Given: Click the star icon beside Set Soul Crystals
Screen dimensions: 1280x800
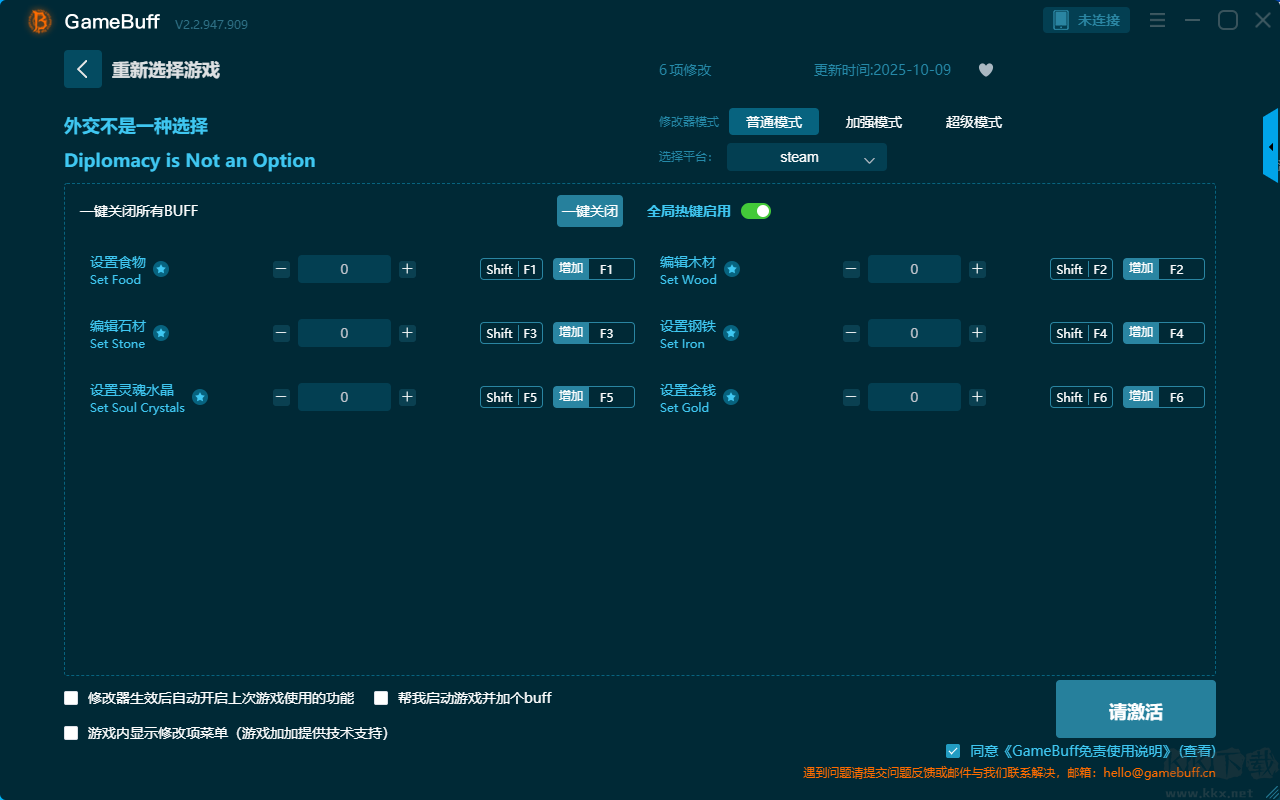Looking at the screenshot, I should 200,397.
